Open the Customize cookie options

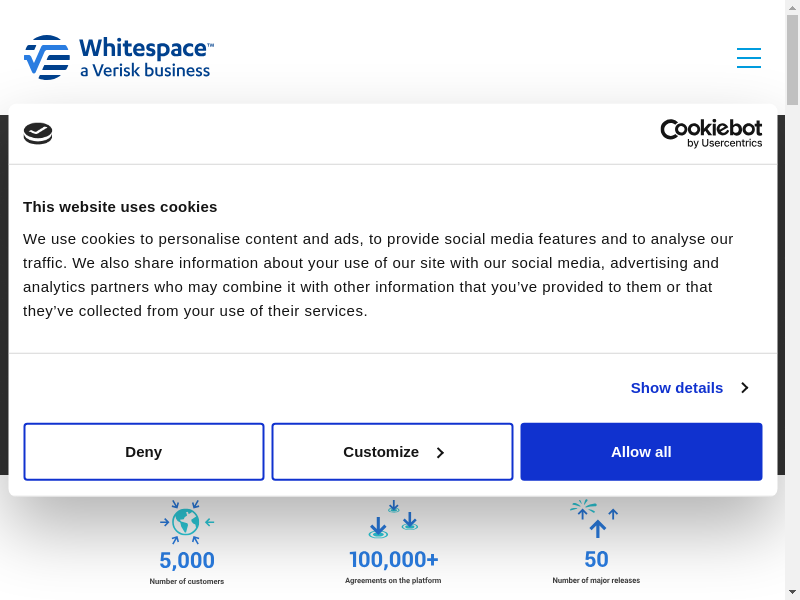tap(392, 452)
